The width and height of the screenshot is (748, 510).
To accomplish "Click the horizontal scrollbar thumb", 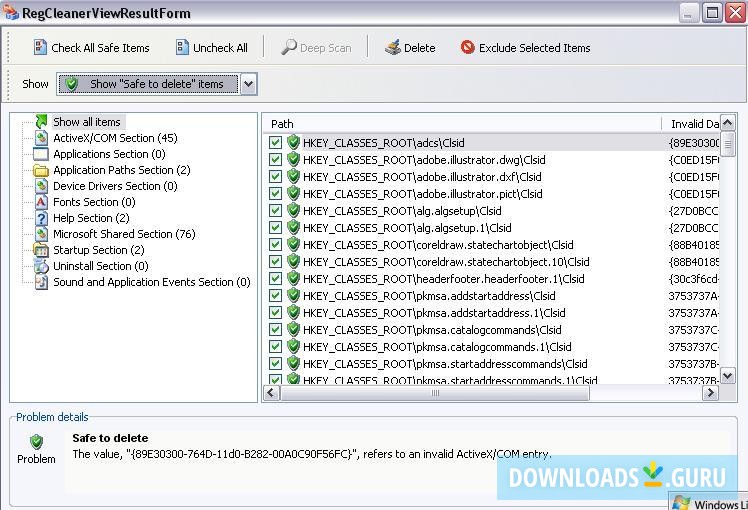I will coord(435,393).
